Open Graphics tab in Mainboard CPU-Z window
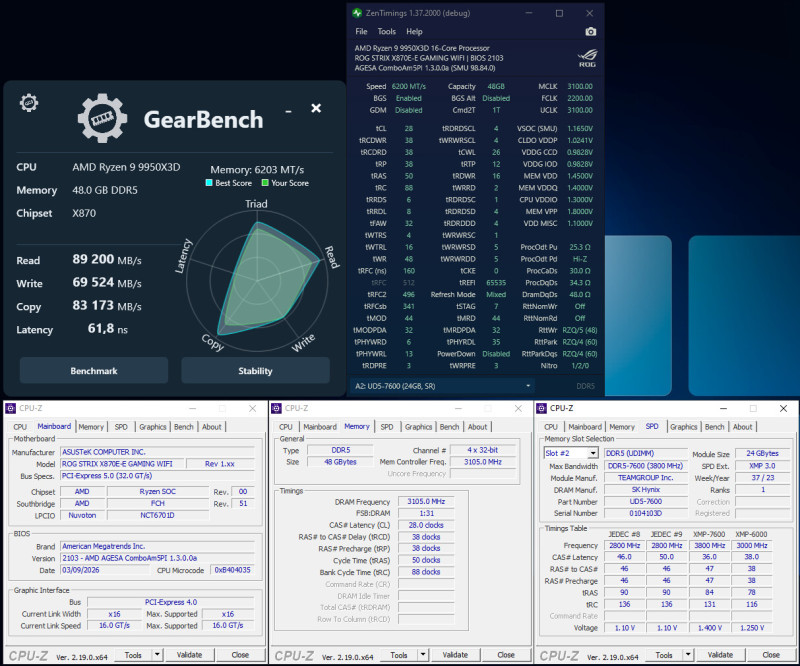Viewport: 800px width, 666px height. click(x=153, y=427)
